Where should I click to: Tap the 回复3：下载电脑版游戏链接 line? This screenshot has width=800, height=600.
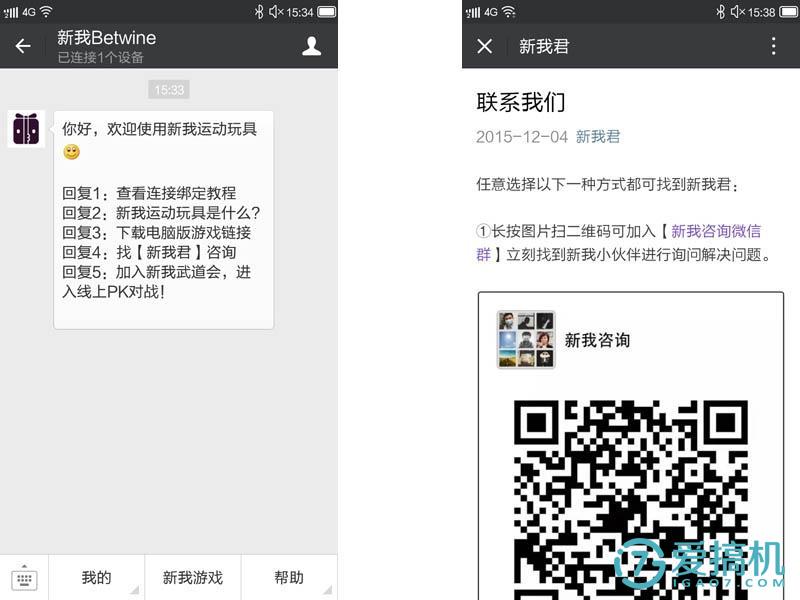point(157,233)
